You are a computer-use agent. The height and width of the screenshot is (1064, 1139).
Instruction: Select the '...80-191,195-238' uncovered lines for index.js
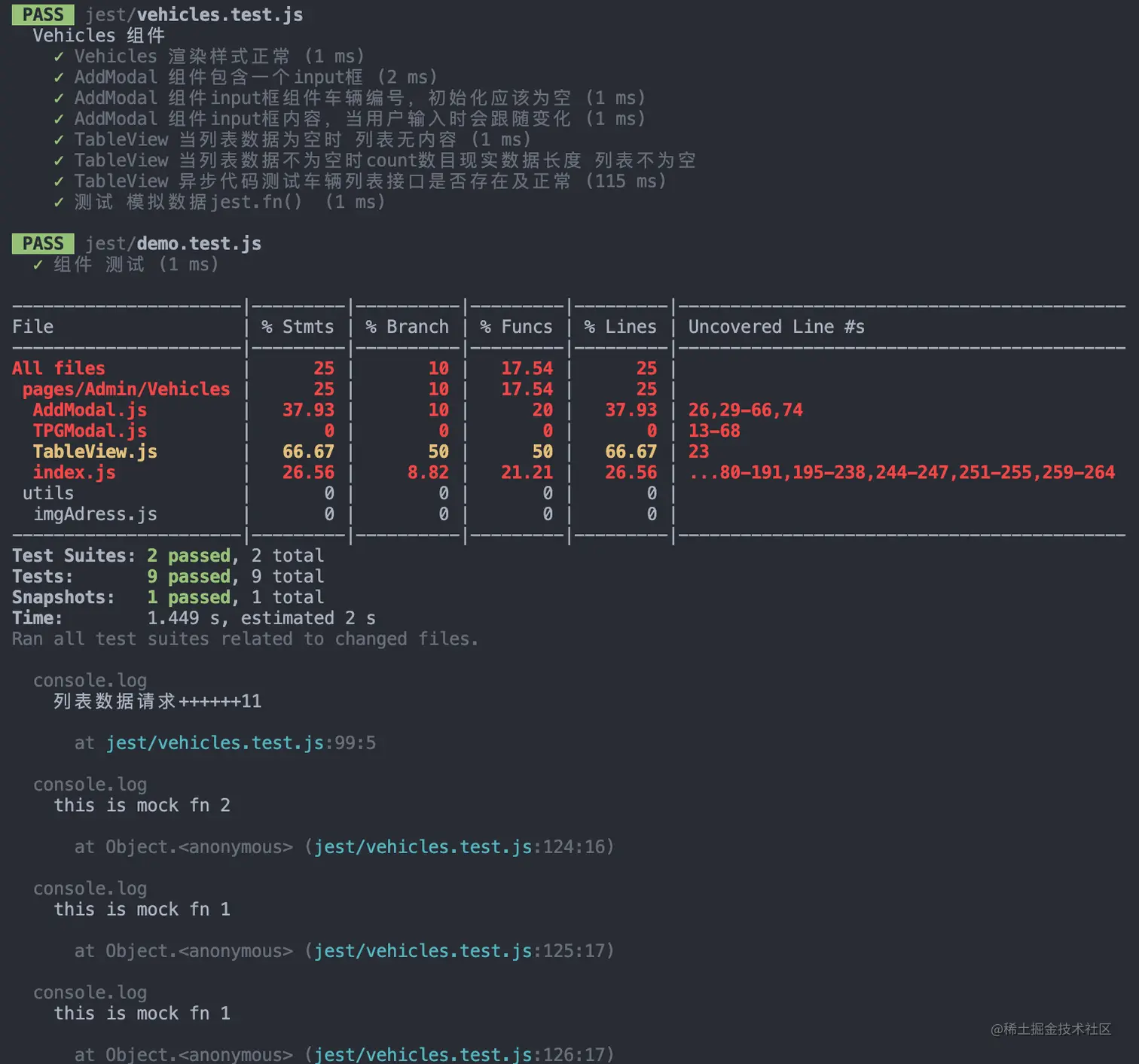click(902, 473)
